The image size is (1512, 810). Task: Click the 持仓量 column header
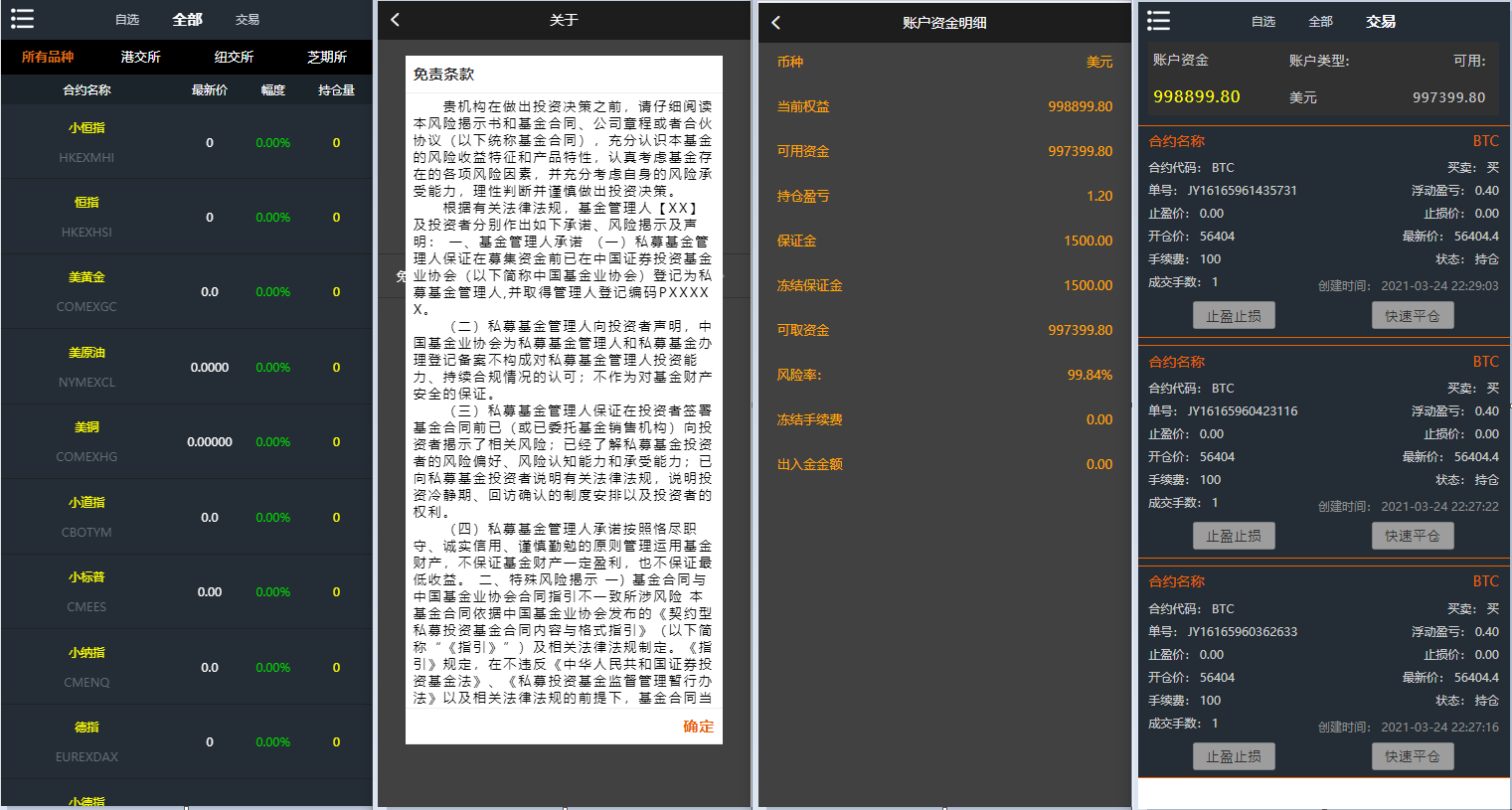tap(336, 89)
